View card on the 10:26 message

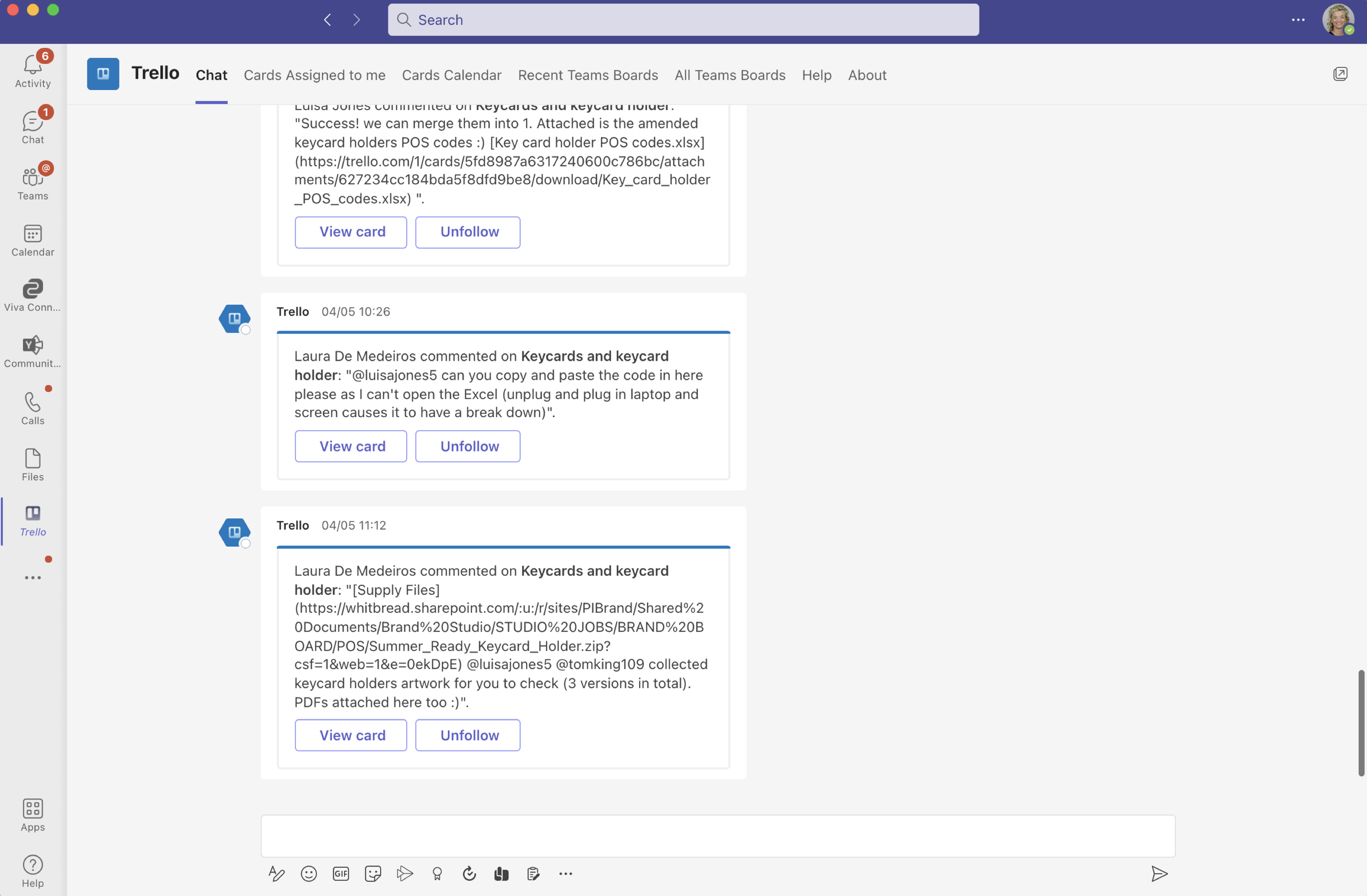point(351,446)
